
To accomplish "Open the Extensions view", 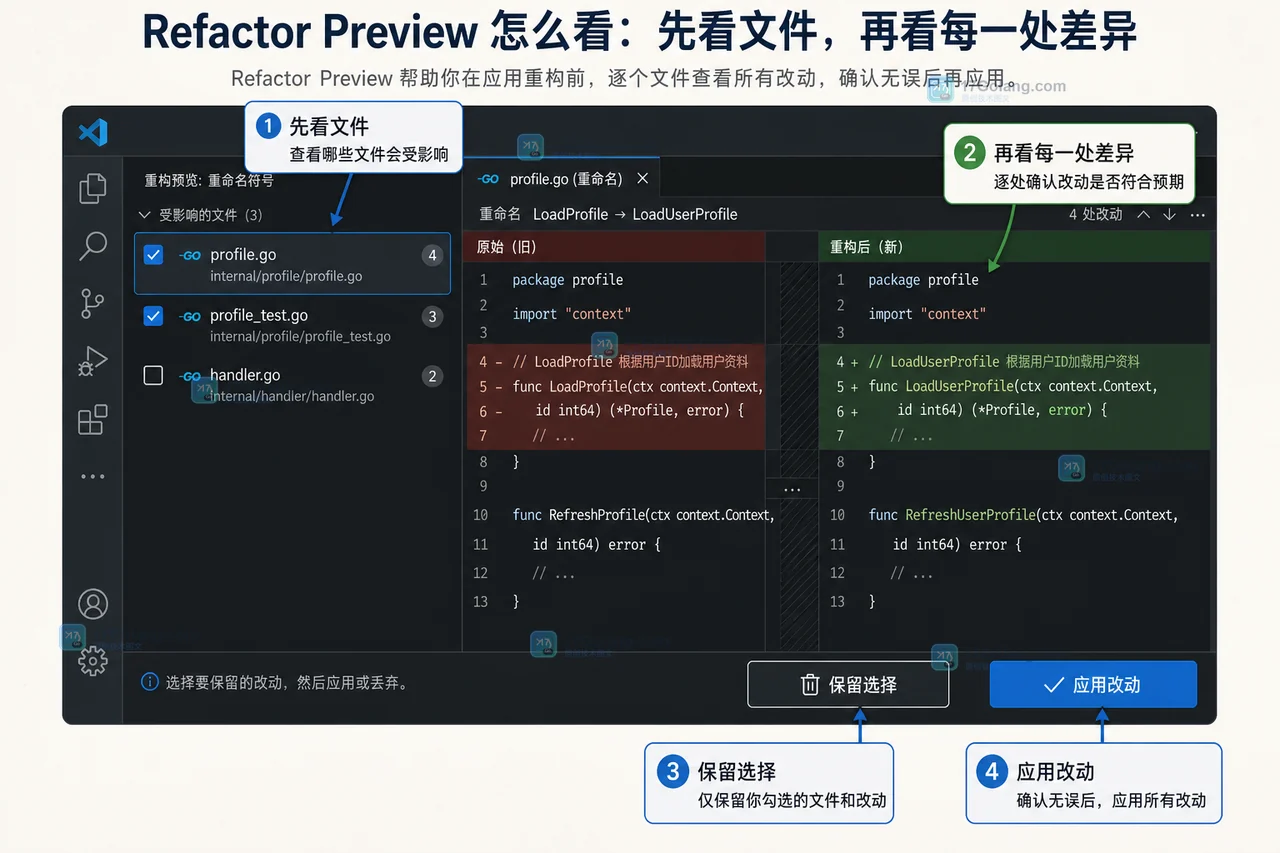I will [93, 419].
